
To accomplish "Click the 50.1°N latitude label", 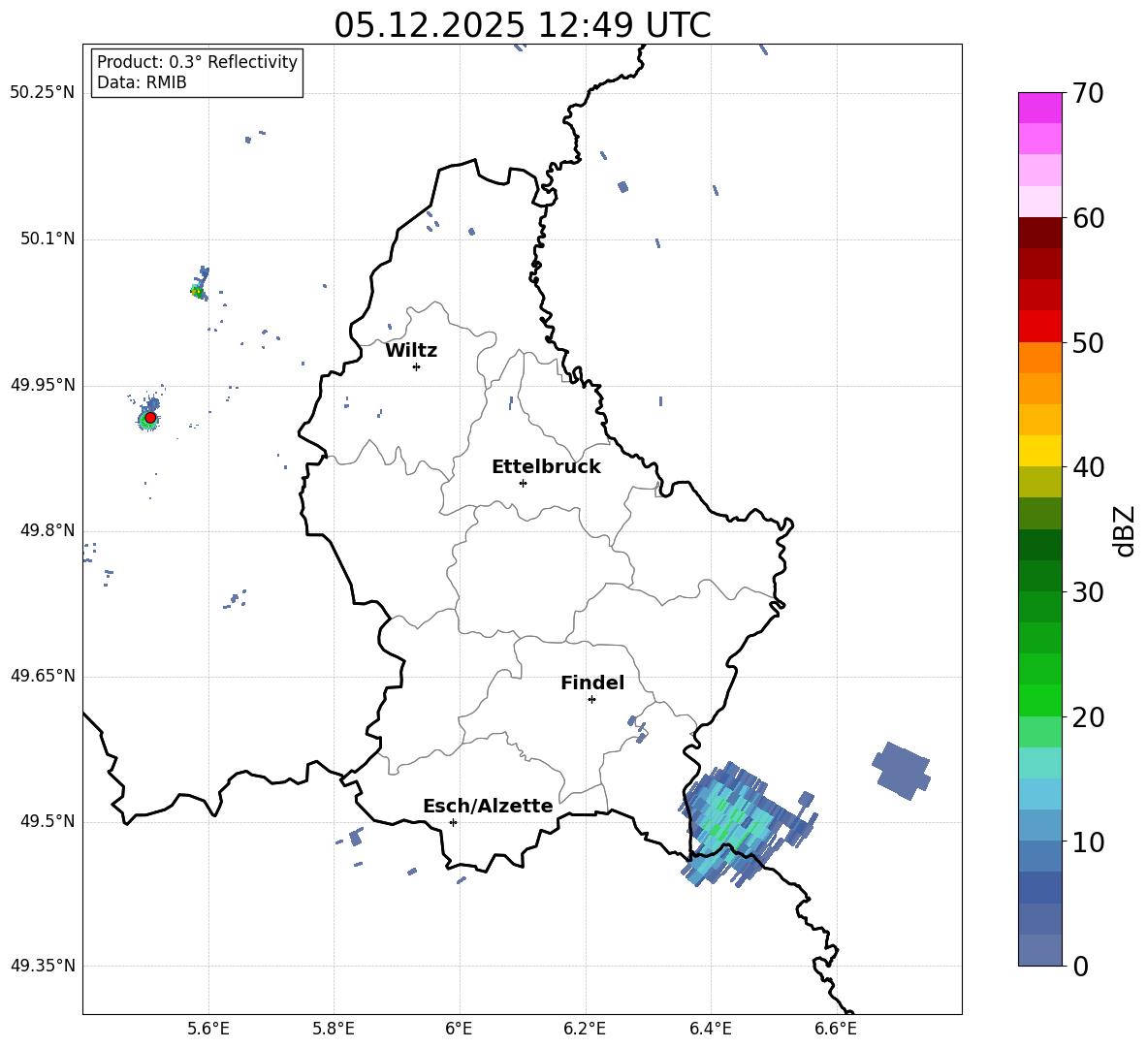I will [x=48, y=239].
